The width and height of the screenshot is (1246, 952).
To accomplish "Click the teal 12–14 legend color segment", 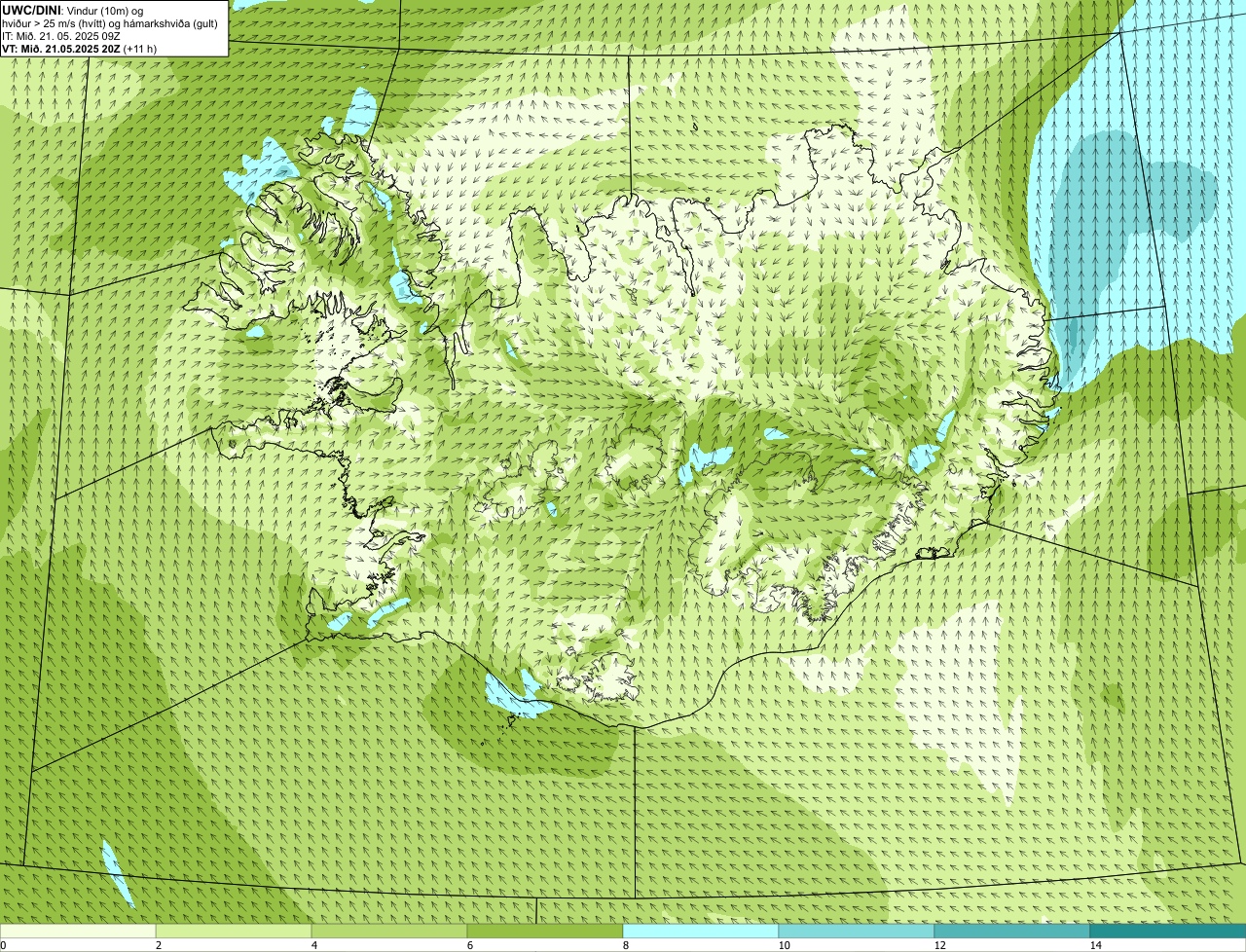I will [1012, 931].
